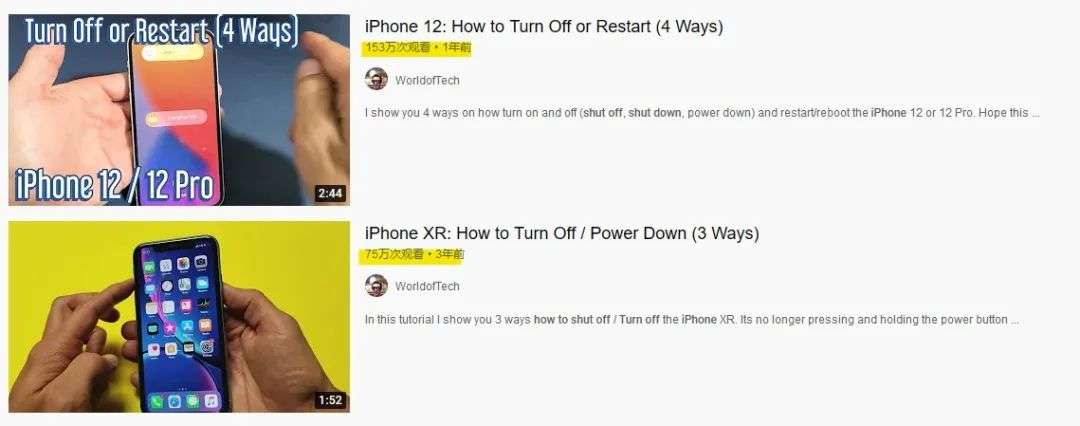Click the 75万次观看 view count text

coord(395,254)
